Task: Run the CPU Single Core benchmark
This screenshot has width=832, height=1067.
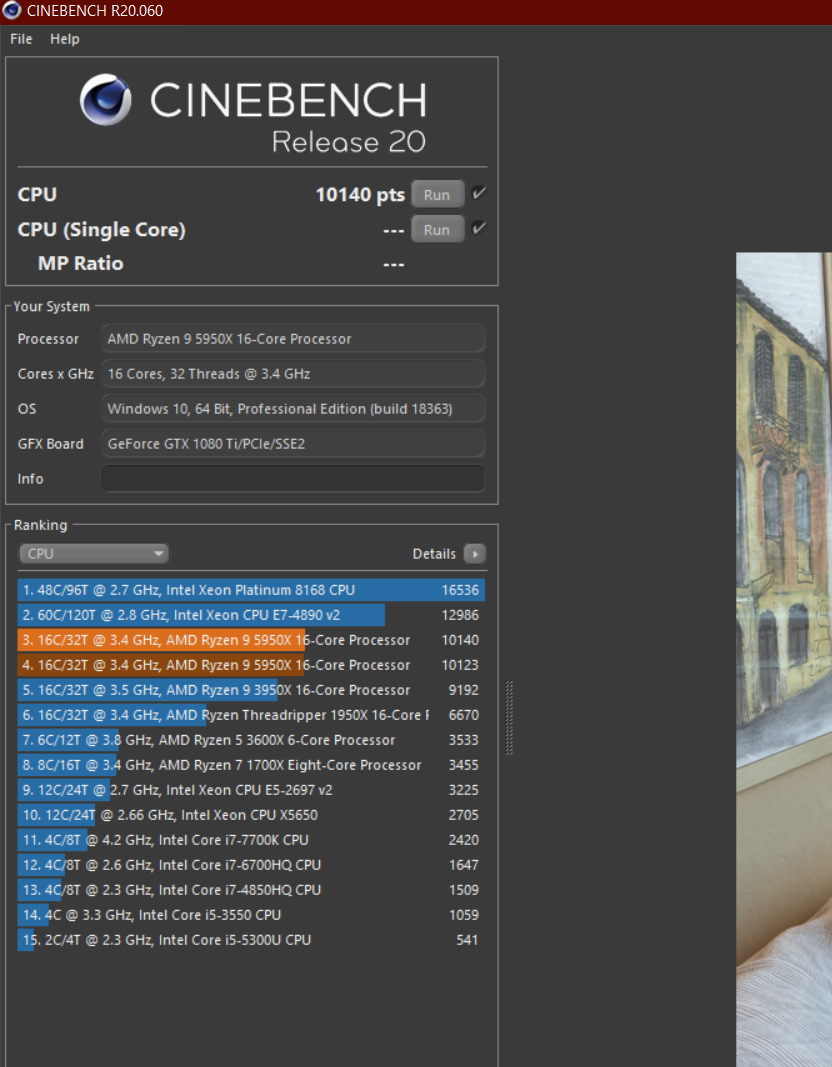Action: click(x=437, y=230)
